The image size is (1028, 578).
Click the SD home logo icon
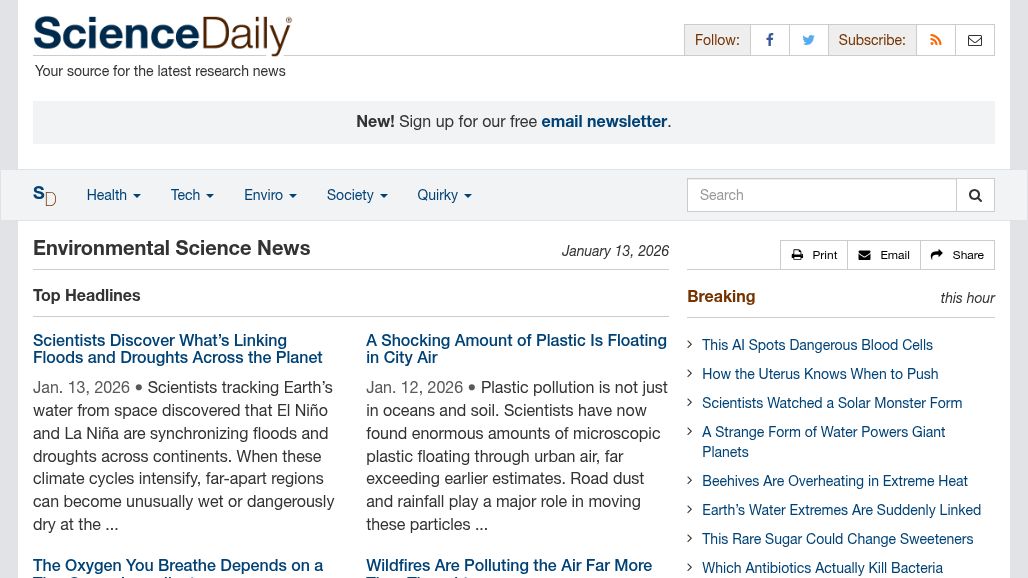pyautogui.click(x=44, y=195)
